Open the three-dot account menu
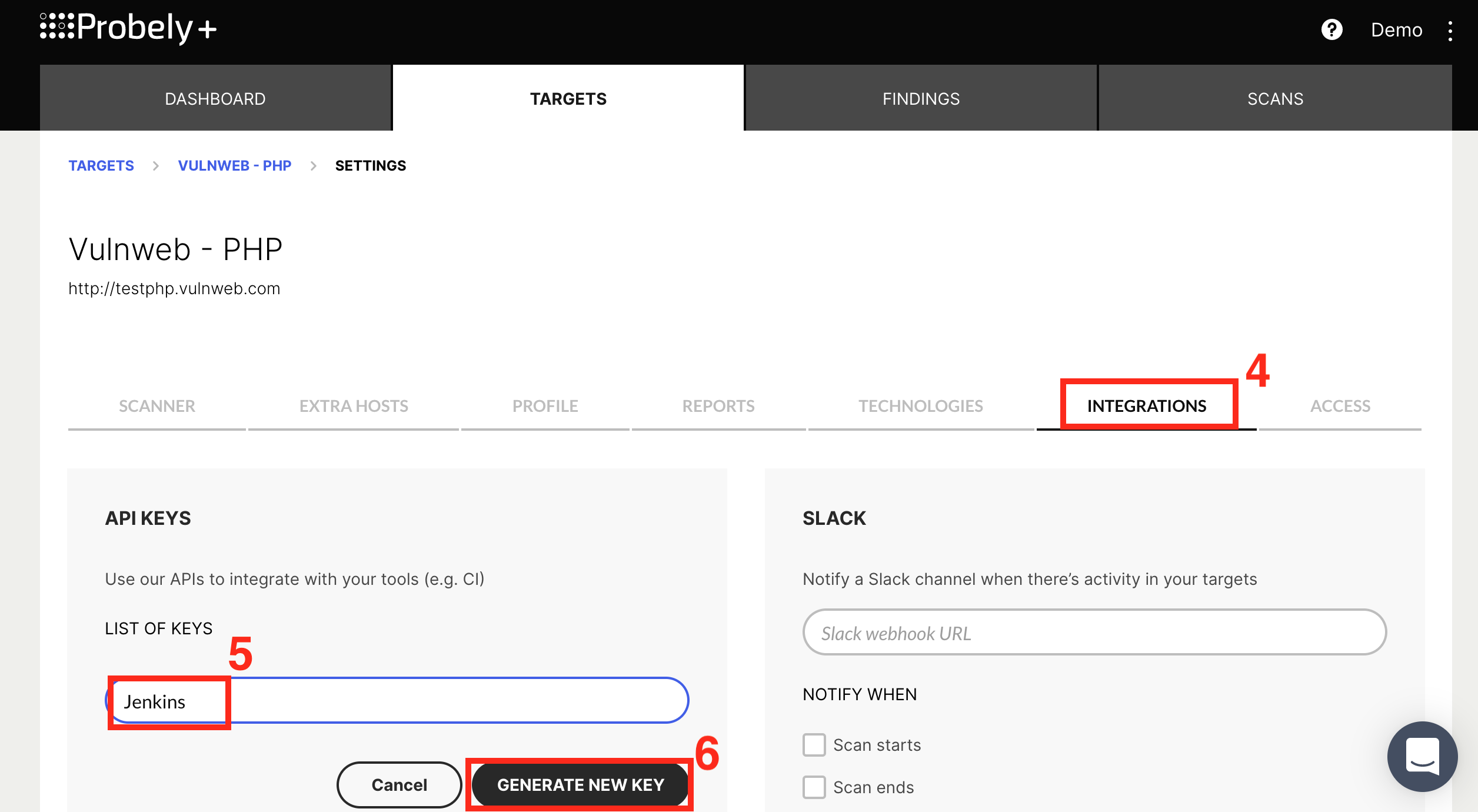The image size is (1478, 812). [x=1450, y=31]
